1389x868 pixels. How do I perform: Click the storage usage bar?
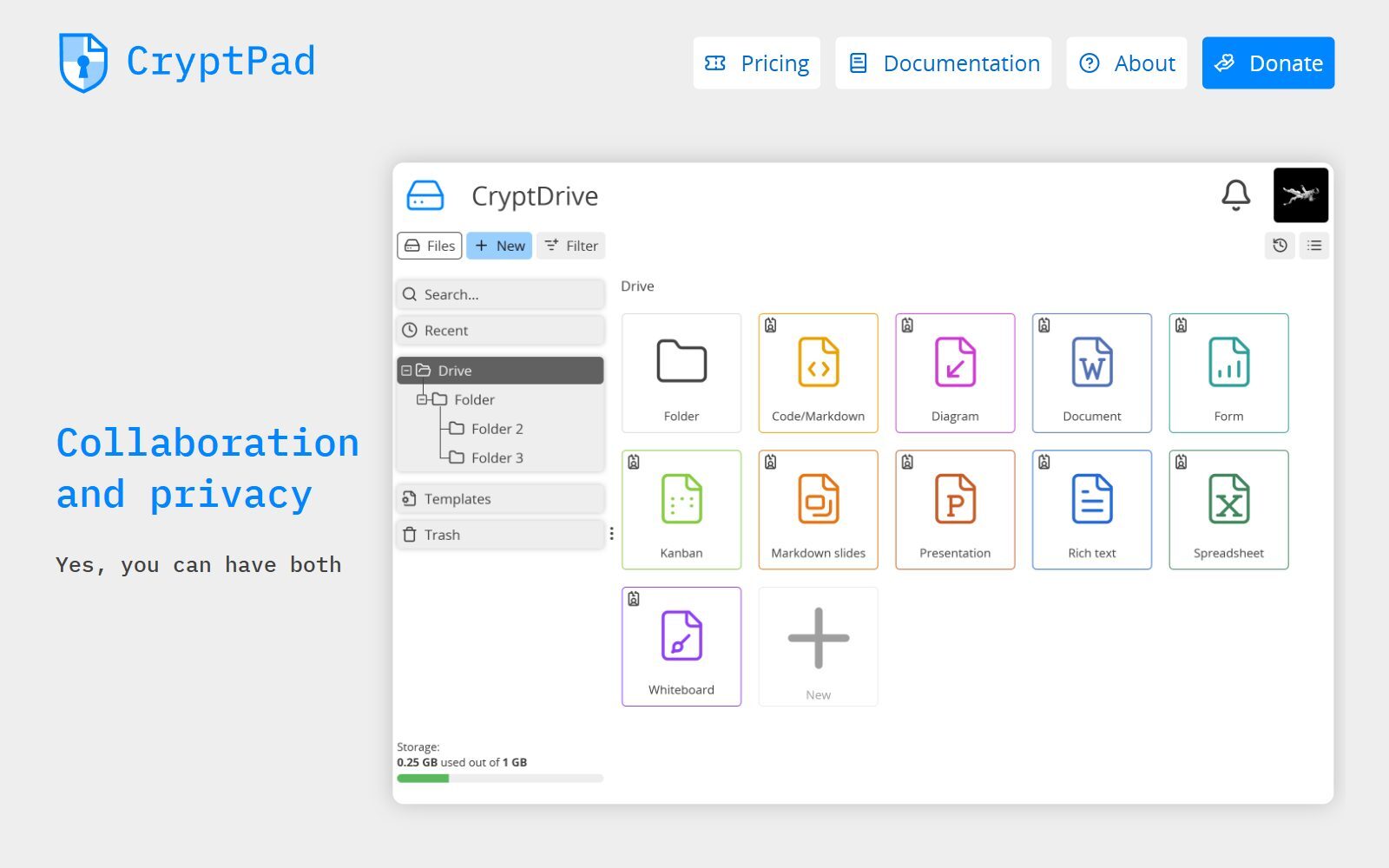pos(500,779)
